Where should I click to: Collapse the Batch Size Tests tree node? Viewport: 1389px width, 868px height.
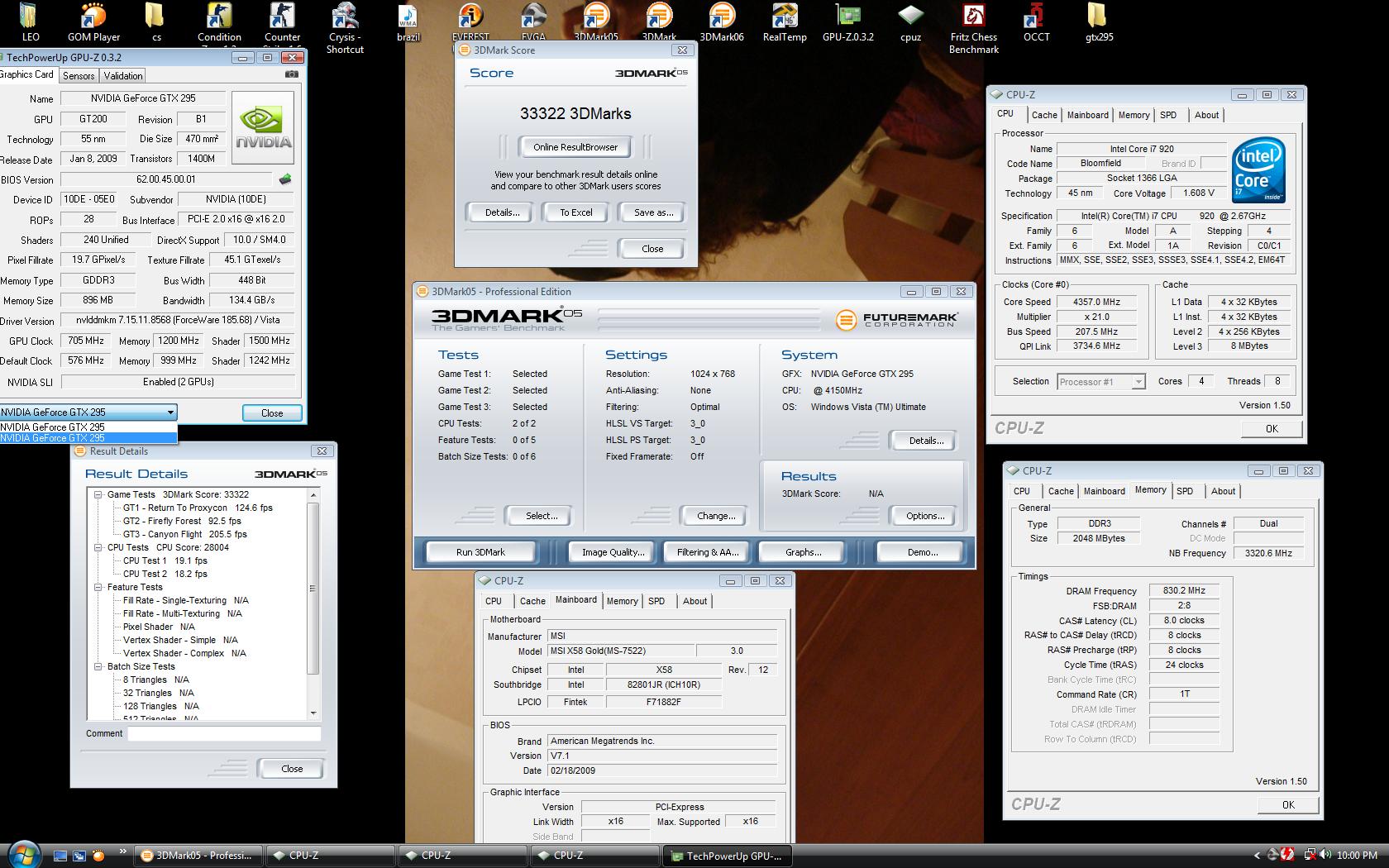98,666
